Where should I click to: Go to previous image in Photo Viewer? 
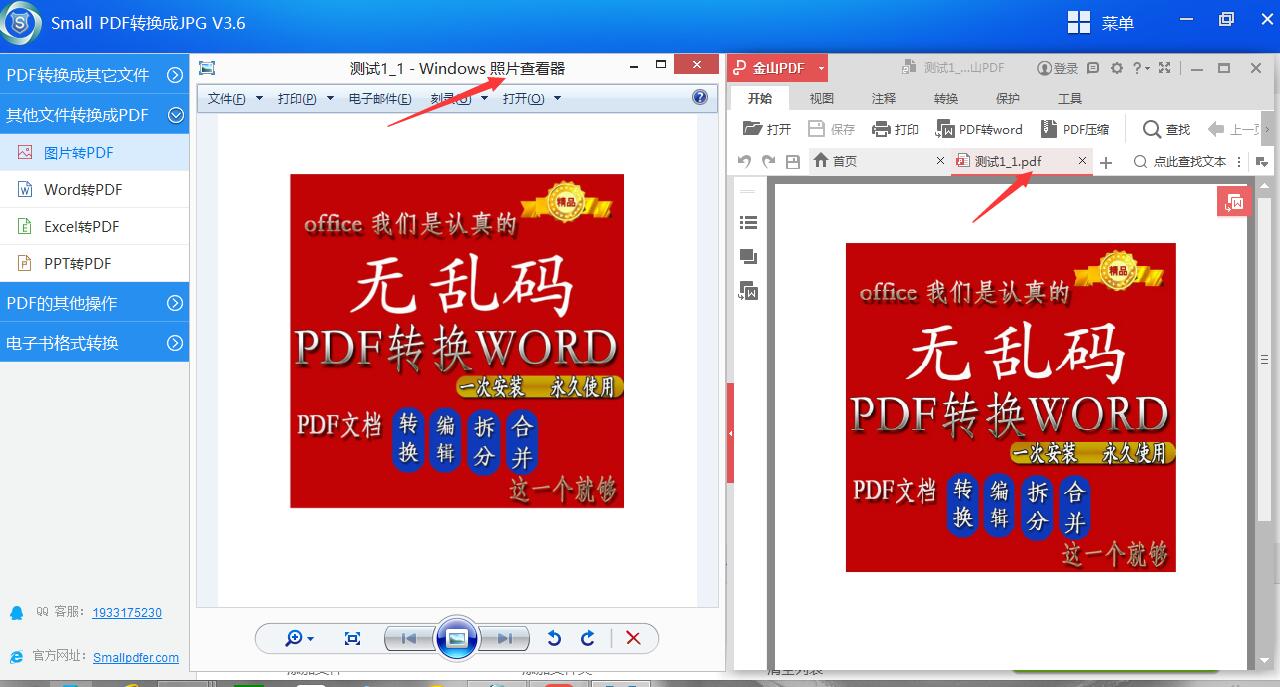[409, 638]
